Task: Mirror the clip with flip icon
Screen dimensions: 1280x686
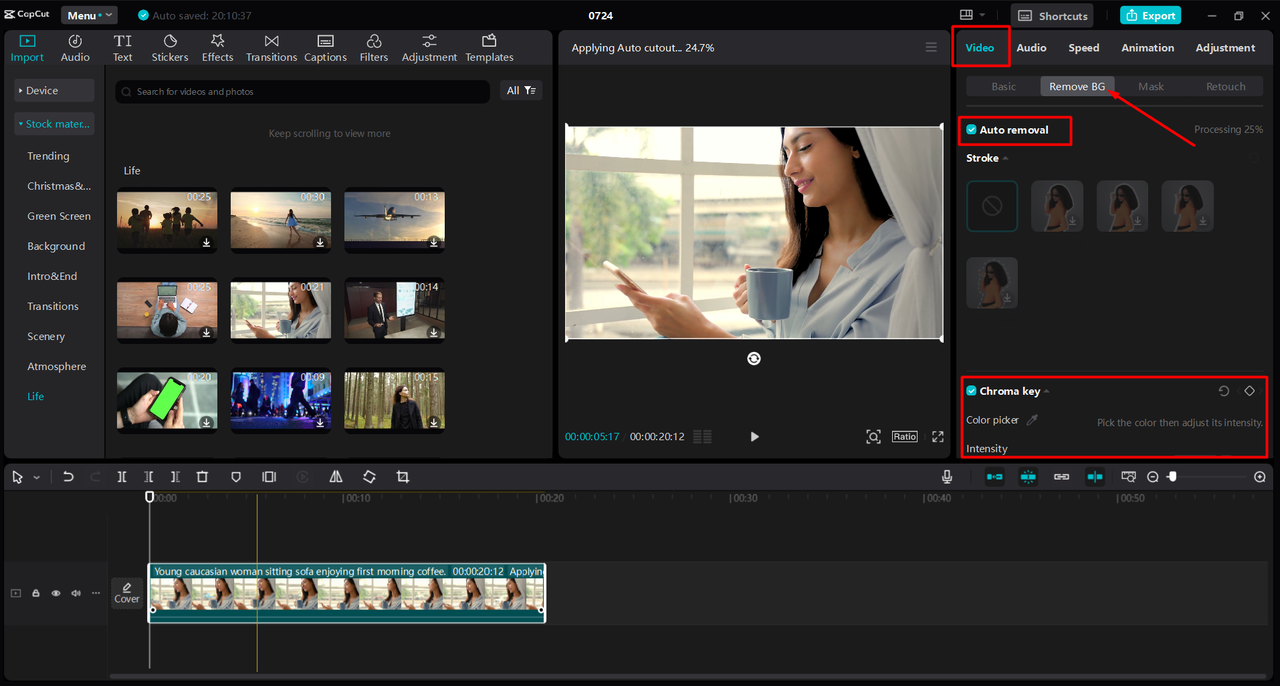Action: [336, 477]
